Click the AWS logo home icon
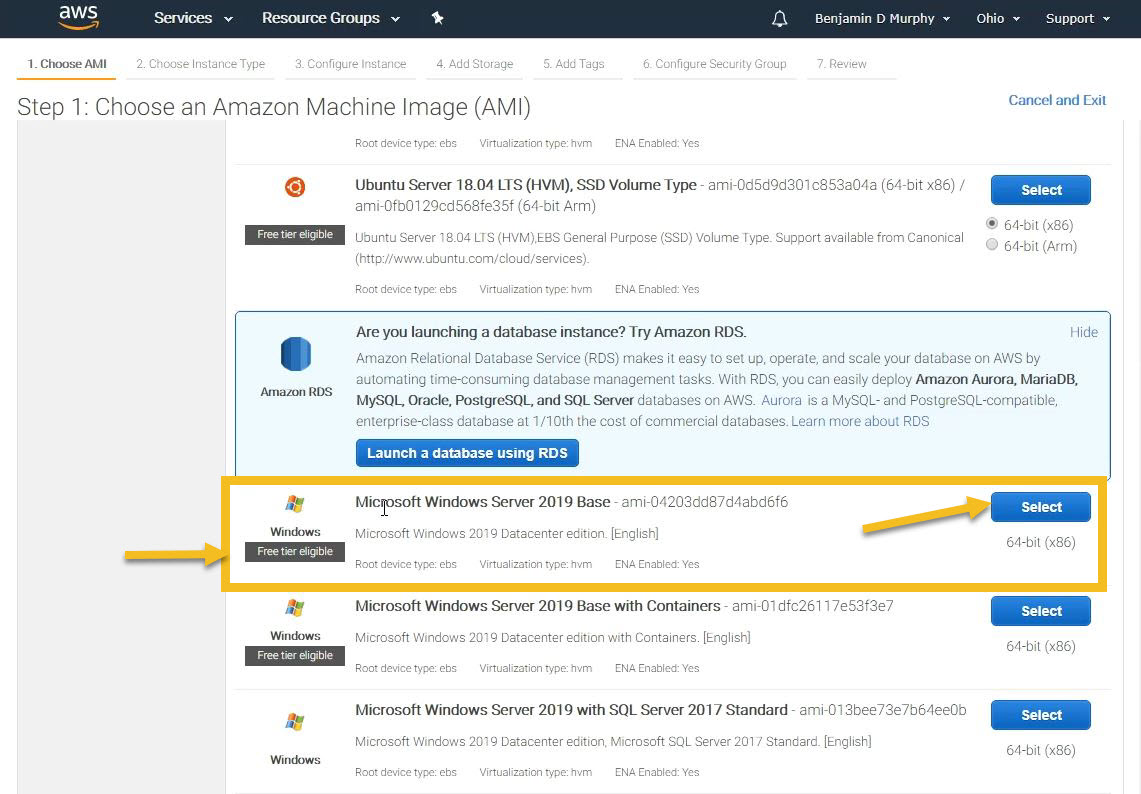The height and width of the screenshot is (794, 1141). click(x=79, y=17)
